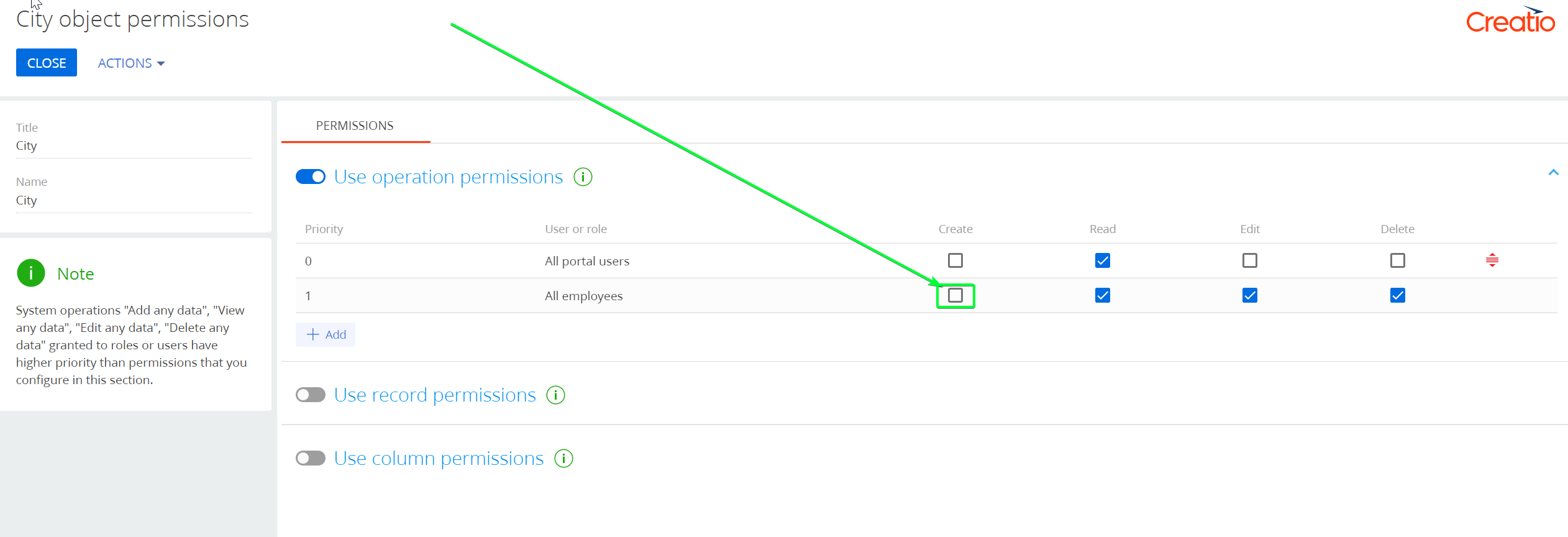1568x537 pixels.
Task: Select the All employees row
Action: click(x=926, y=295)
